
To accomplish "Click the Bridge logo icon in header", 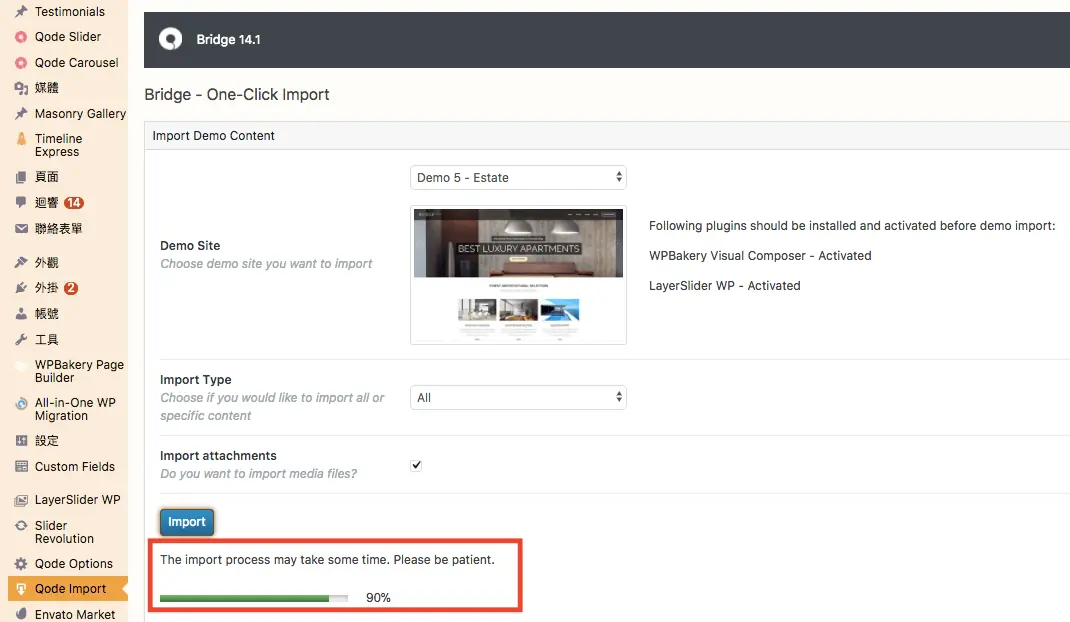I will point(171,39).
